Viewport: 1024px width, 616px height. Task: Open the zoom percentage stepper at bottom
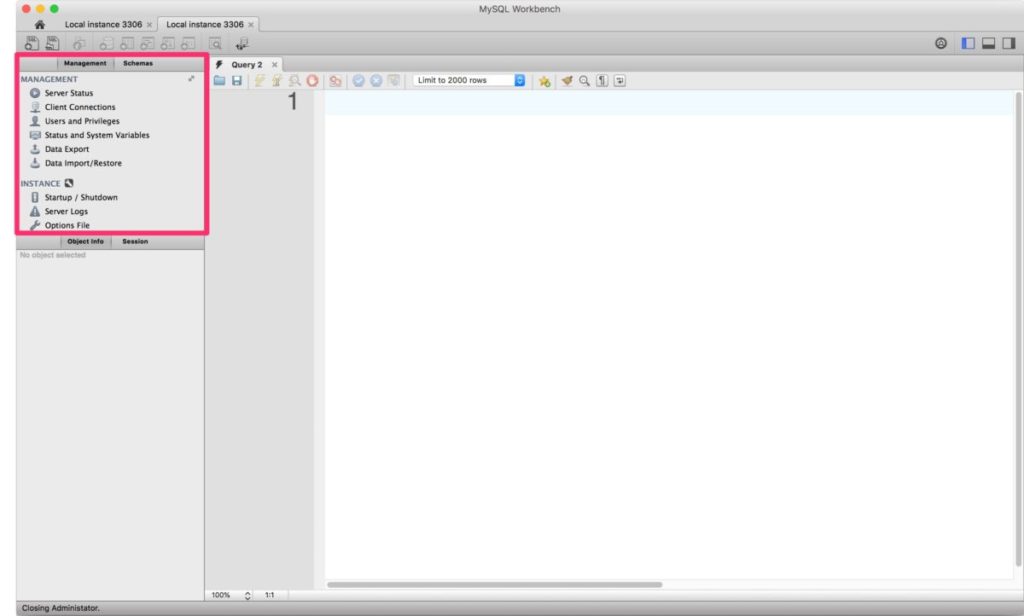tap(247, 595)
